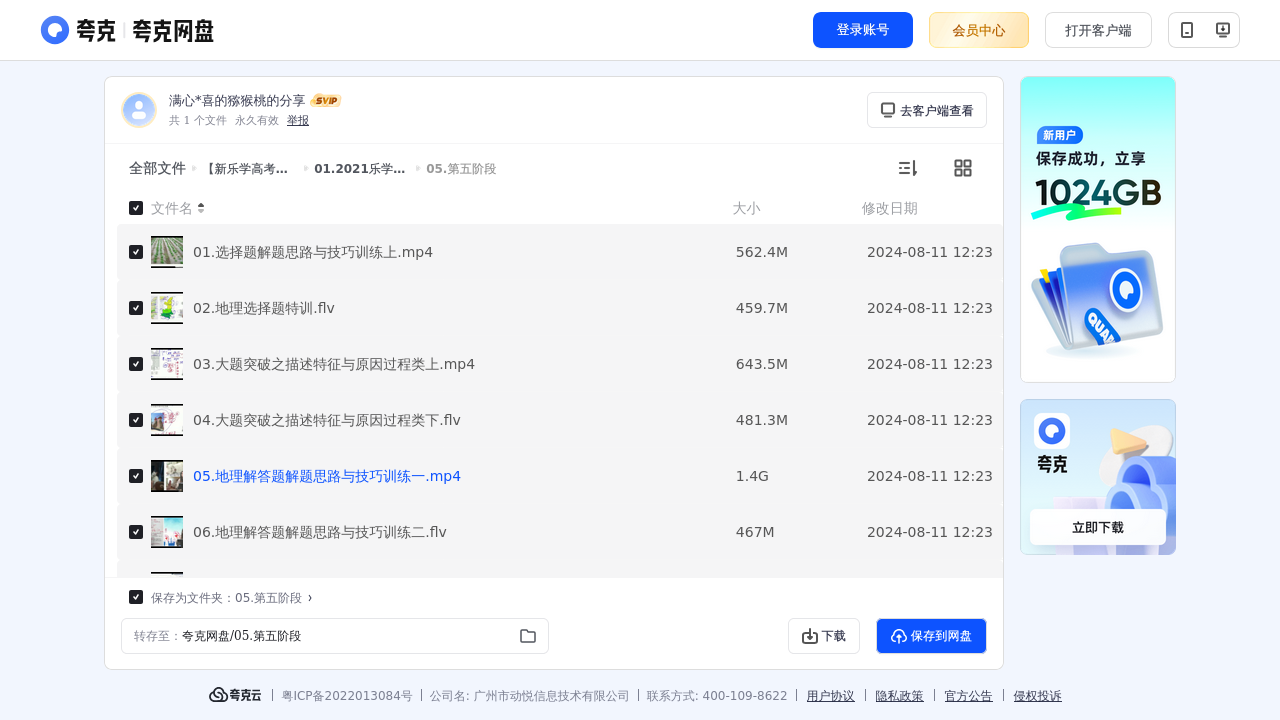1280x720 pixels.
Task: Click 去客户端查看 button
Action: (x=927, y=110)
